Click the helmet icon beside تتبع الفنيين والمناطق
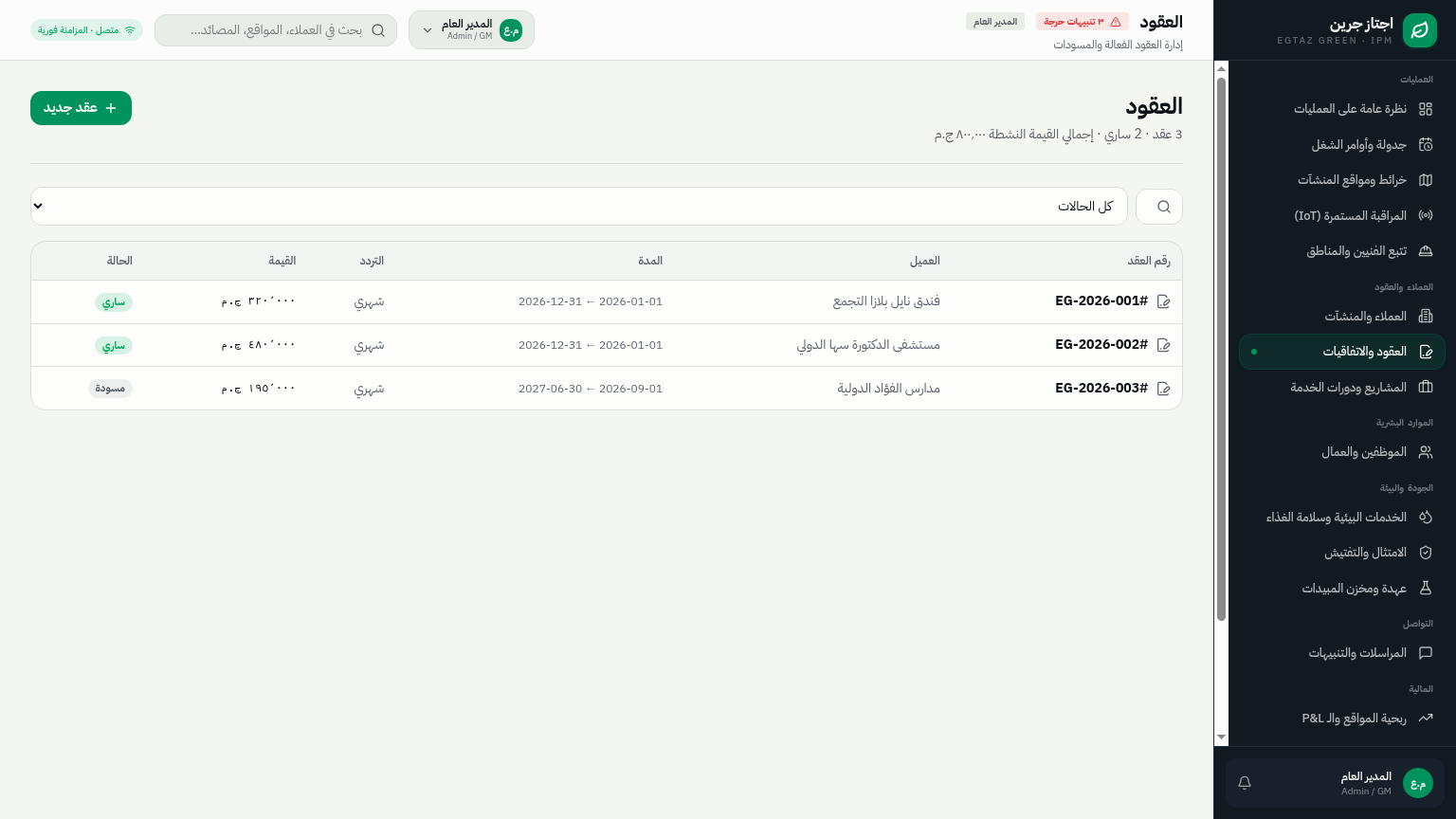 tap(1426, 251)
